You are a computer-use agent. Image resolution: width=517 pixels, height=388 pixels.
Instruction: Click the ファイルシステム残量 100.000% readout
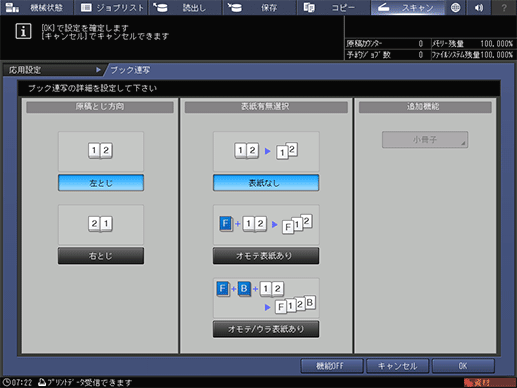pos(496,55)
